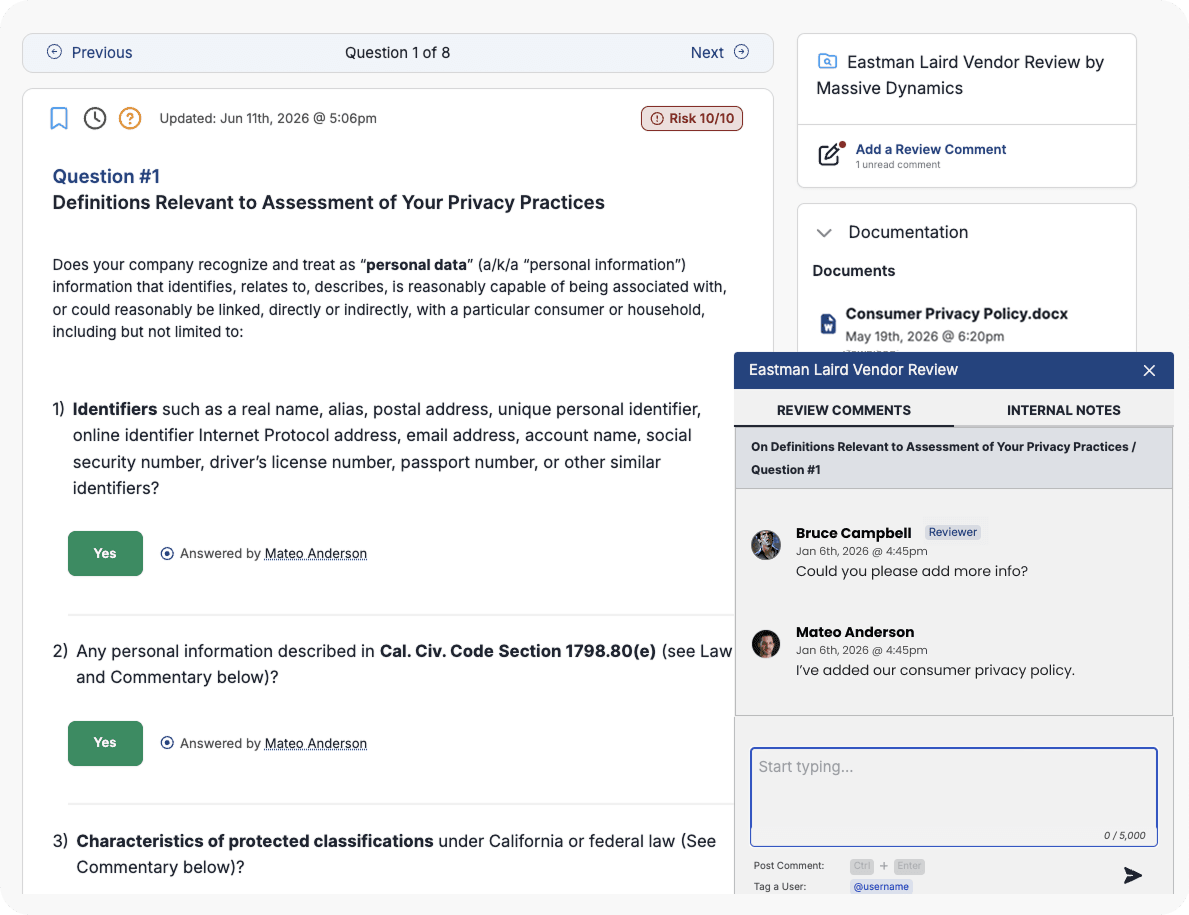Go to the Next question
Screen dimensions: 1189x915
click(x=720, y=52)
